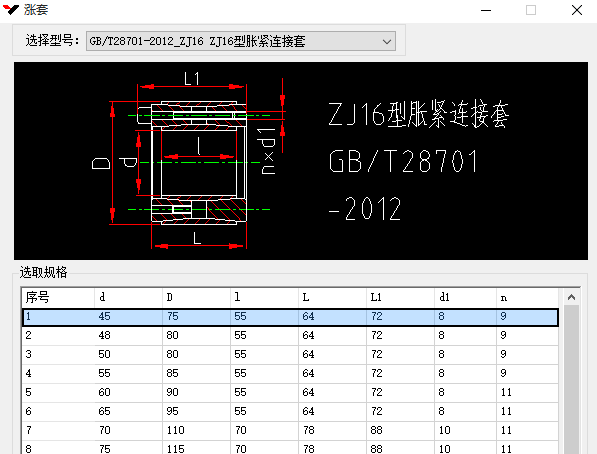The width and height of the screenshot is (597, 454).
Task: Select row 7 with d value 70
Action: click(x=290, y=431)
